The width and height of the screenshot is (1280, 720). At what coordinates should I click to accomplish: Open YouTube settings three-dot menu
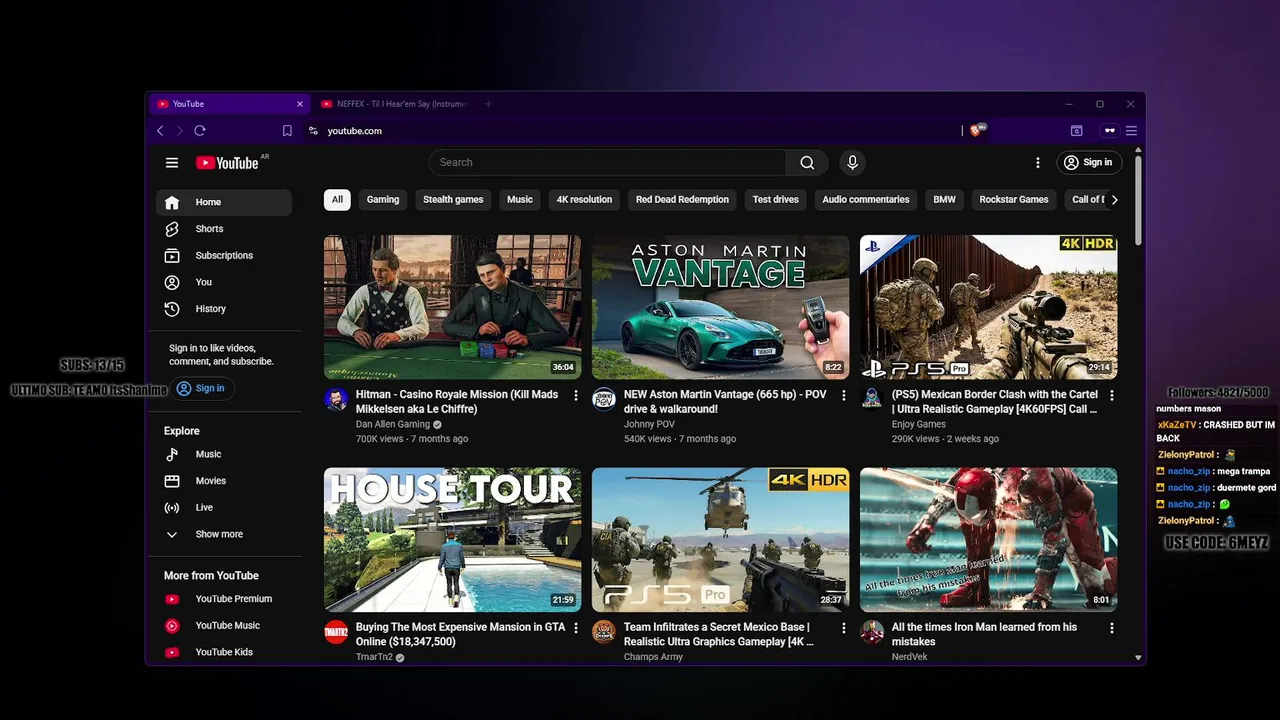point(1037,162)
